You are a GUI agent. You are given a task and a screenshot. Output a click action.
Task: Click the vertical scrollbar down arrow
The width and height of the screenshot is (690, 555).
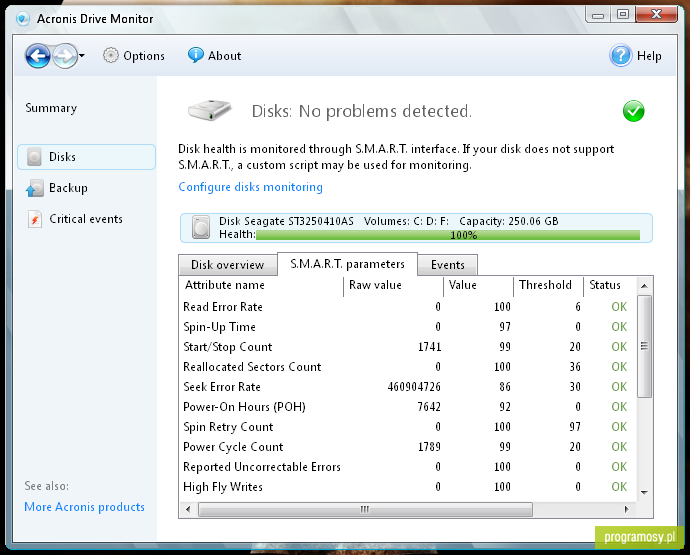644,492
